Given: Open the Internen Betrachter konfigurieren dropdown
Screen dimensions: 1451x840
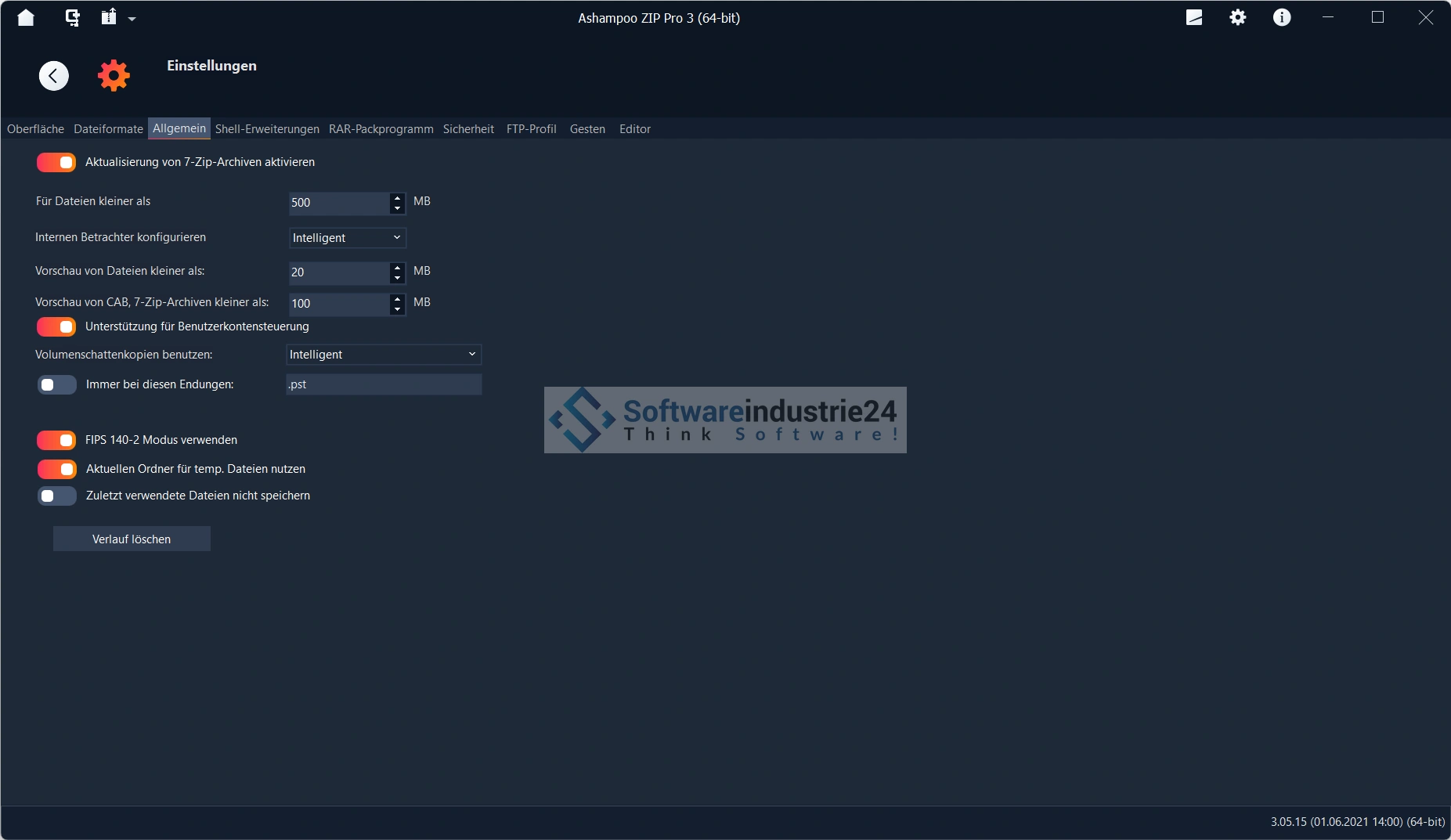Looking at the screenshot, I should (347, 238).
